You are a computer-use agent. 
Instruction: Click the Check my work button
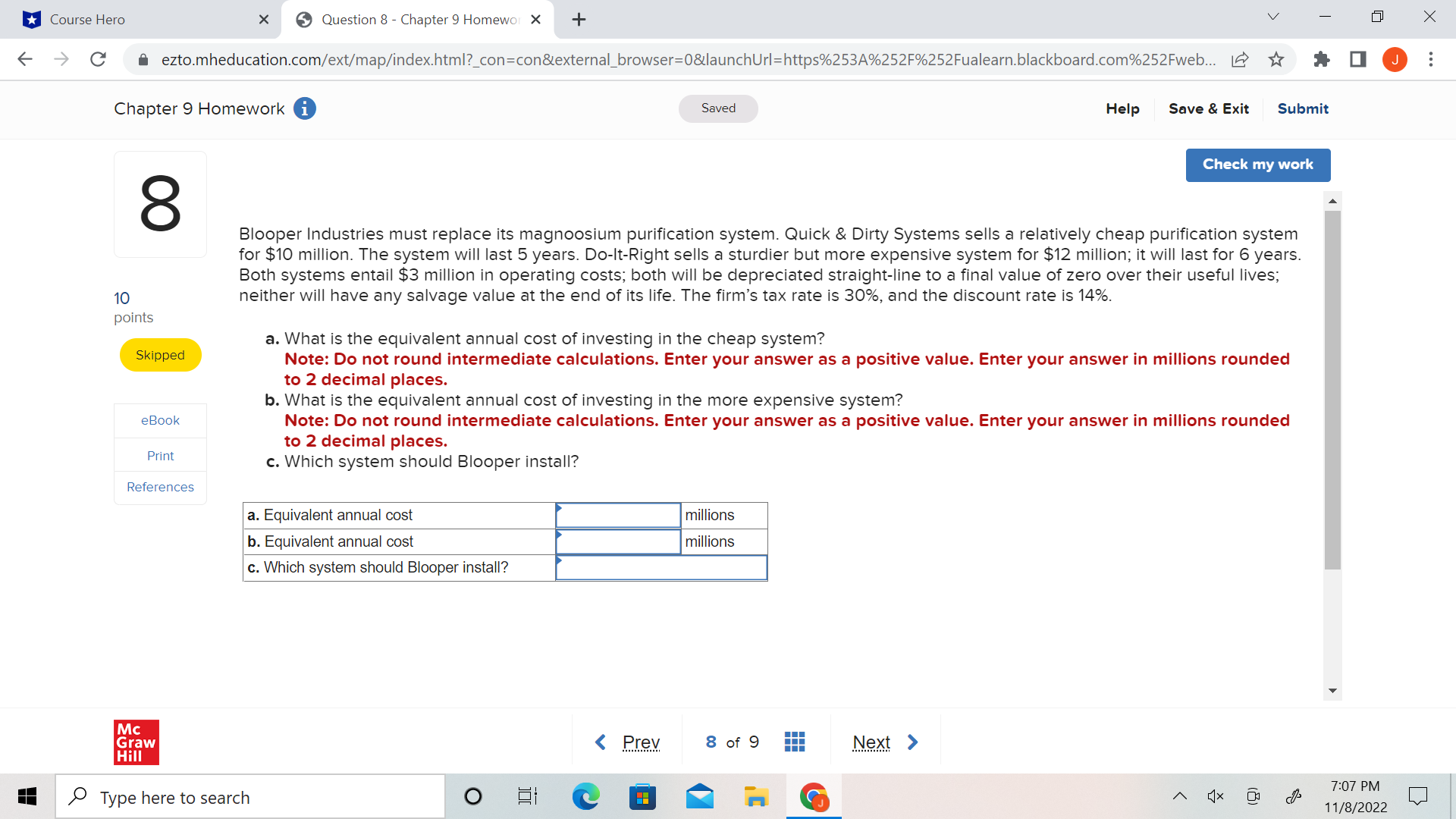pos(1257,165)
